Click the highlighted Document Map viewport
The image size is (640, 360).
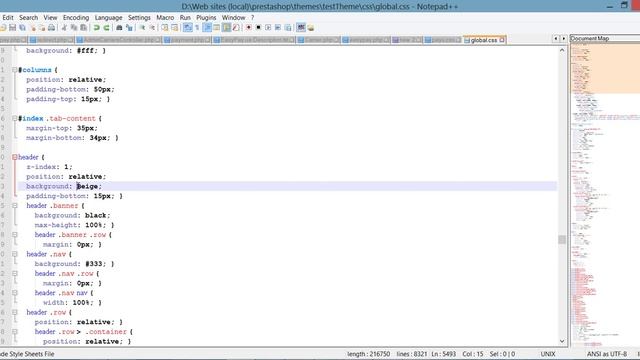[605, 69]
